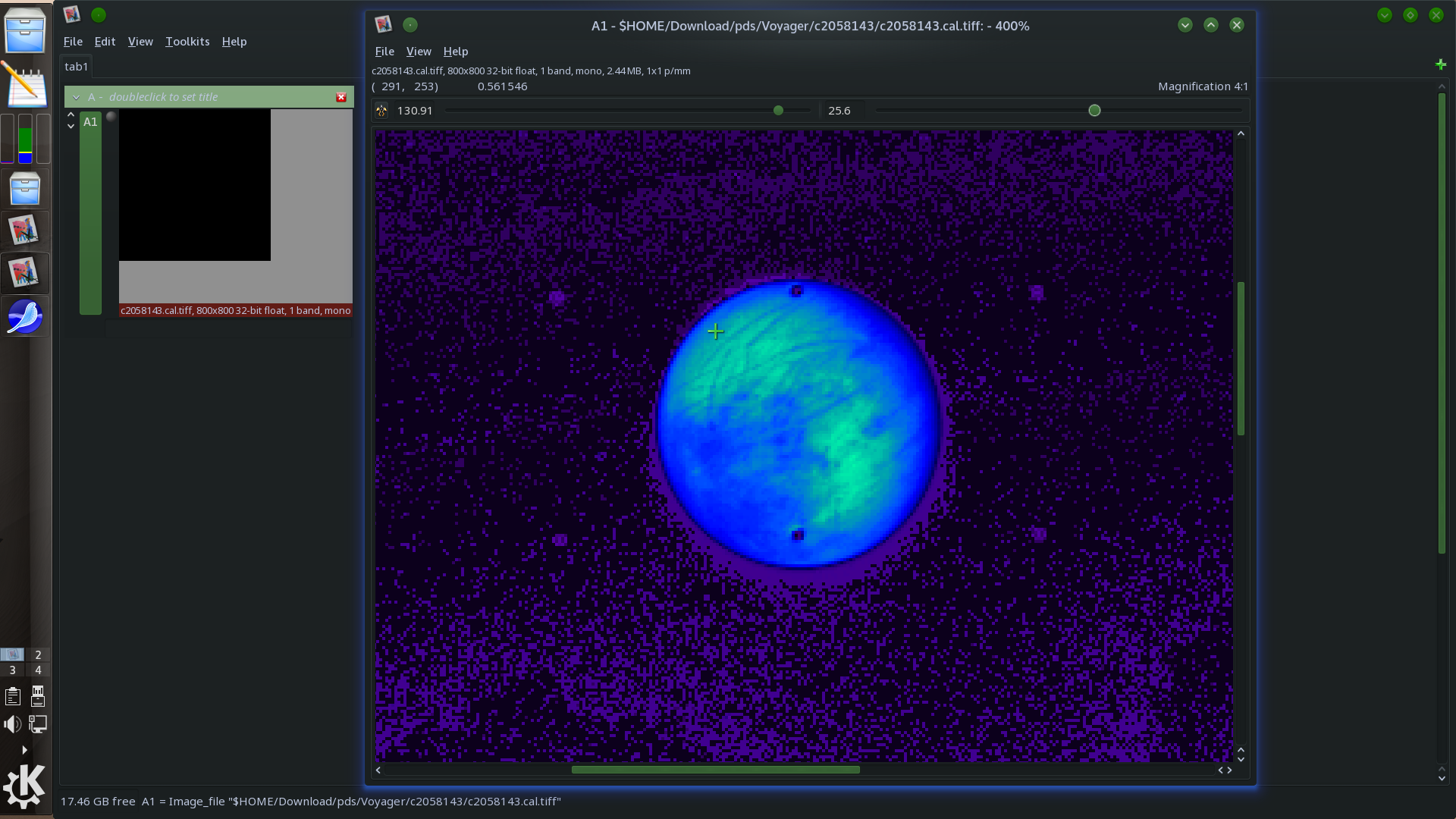The width and height of the screenshot is (1456, 819).
Task: Open the clipboard tray icon
Action: (x=13, y=696)
